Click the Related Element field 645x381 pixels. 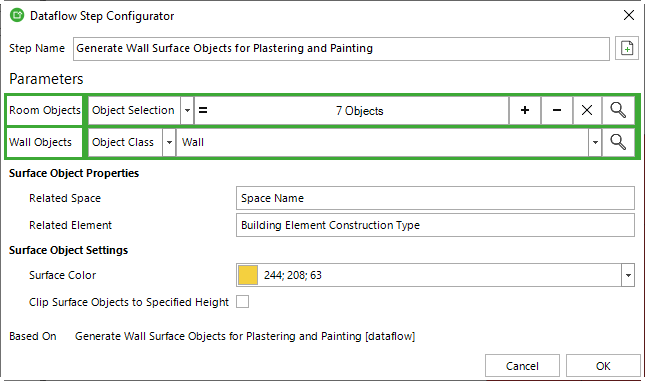[435, 225]
